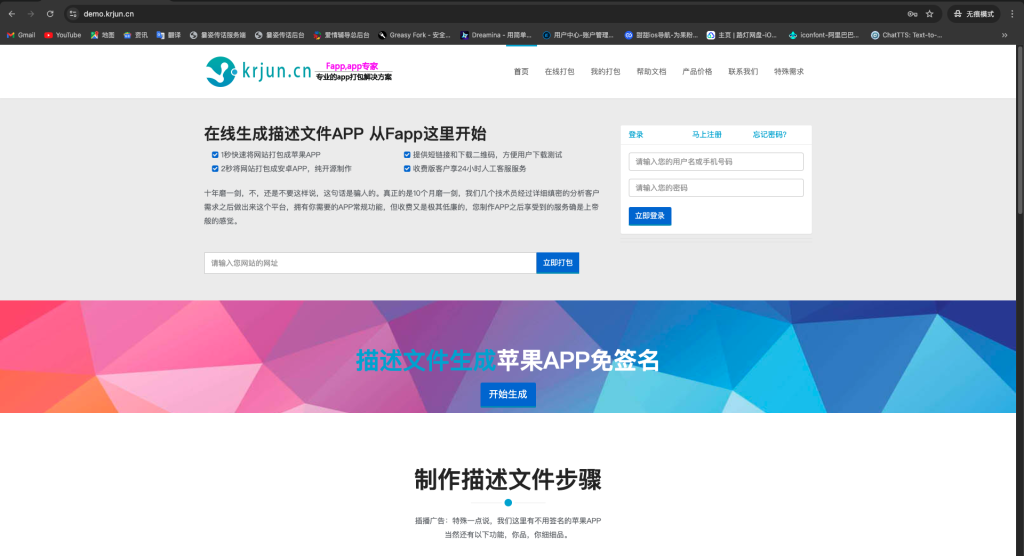Toggle the 提供短链接和下载二维码 checkbox
Viewport: 1024px width, 556px height.
pyautogui.click(x=407, y=155)
